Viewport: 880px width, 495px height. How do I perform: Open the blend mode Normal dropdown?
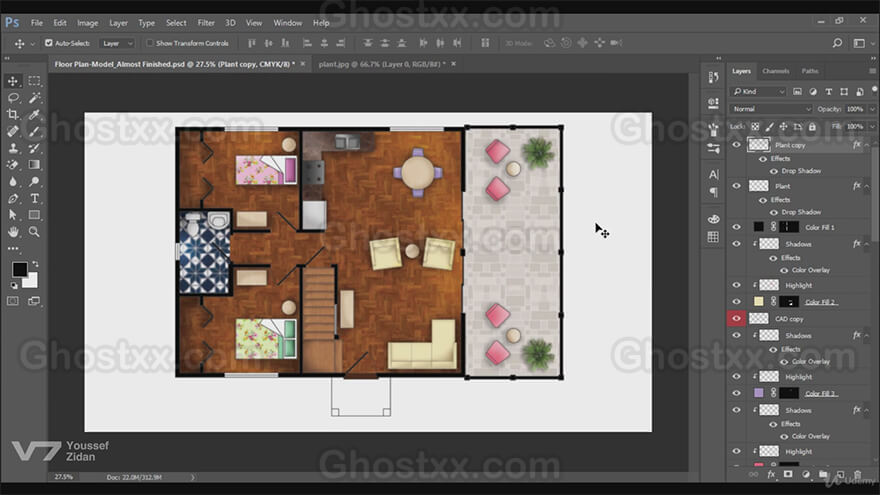[x=771, y=109]
